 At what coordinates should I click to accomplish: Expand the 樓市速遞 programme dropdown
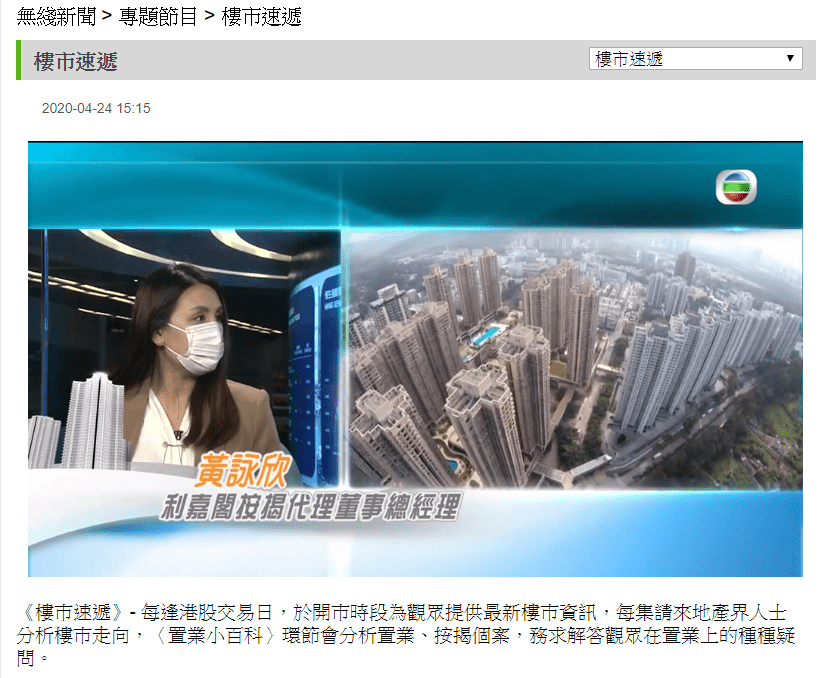click(x=696, y=58)
